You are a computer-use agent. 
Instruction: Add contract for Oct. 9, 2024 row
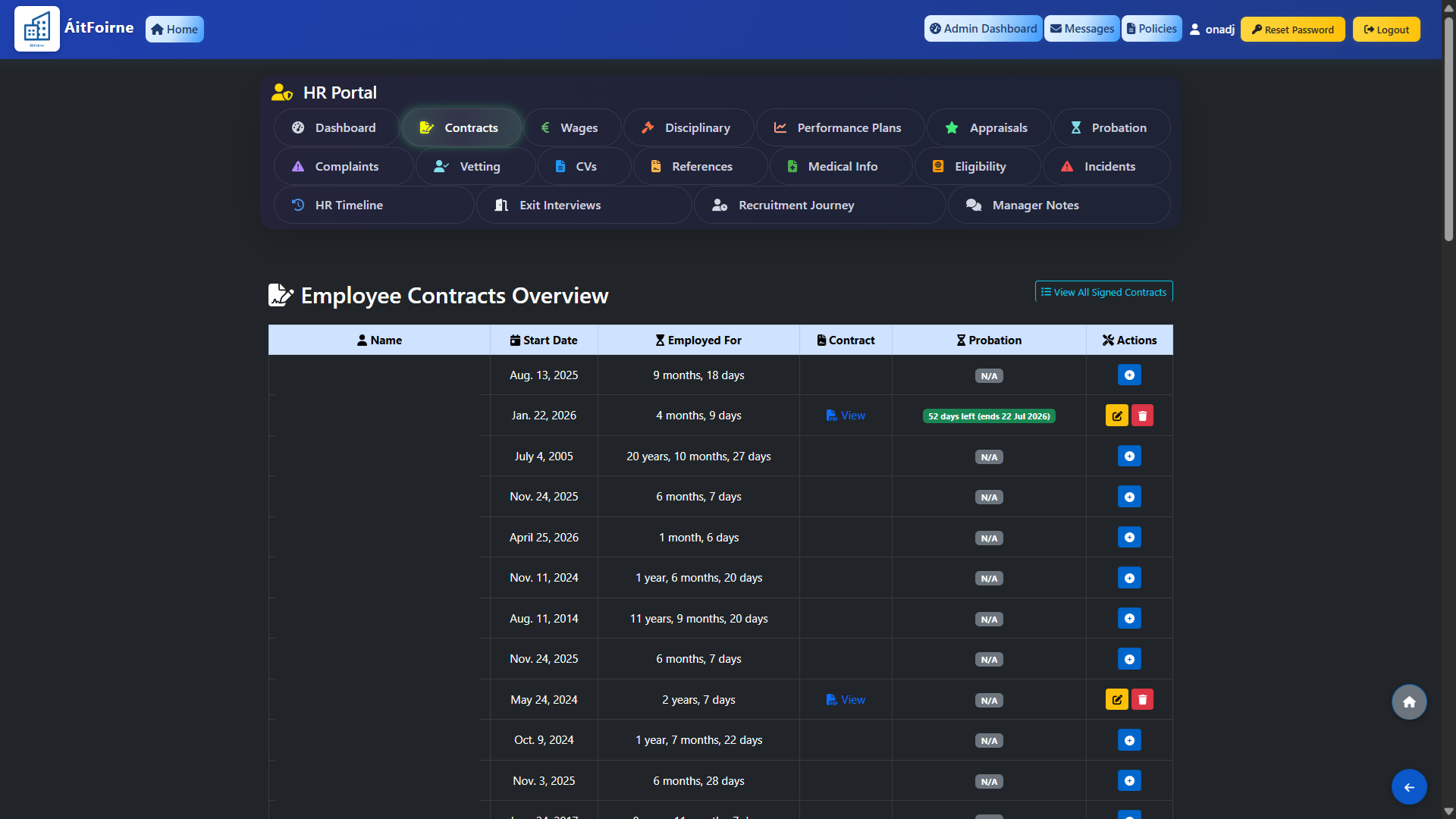pyautogui.click(x=1129, y=740)
